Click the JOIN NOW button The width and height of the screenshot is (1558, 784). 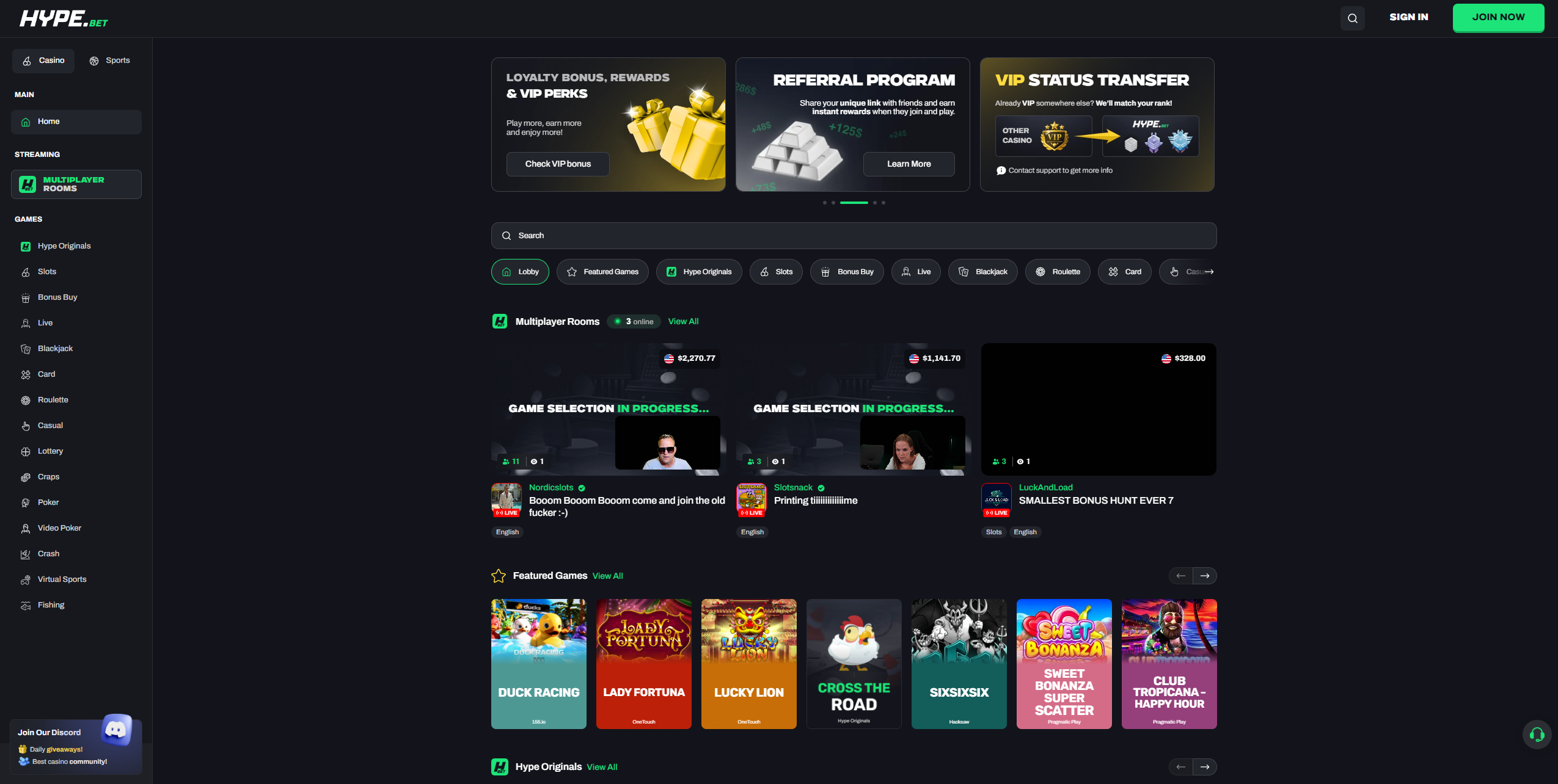[1498, 17]
